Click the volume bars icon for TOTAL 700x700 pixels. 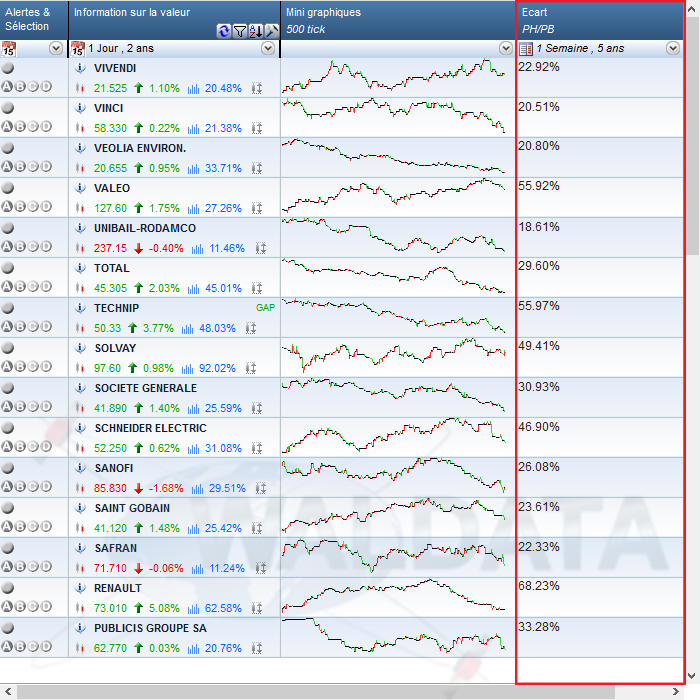coord(194,288)
